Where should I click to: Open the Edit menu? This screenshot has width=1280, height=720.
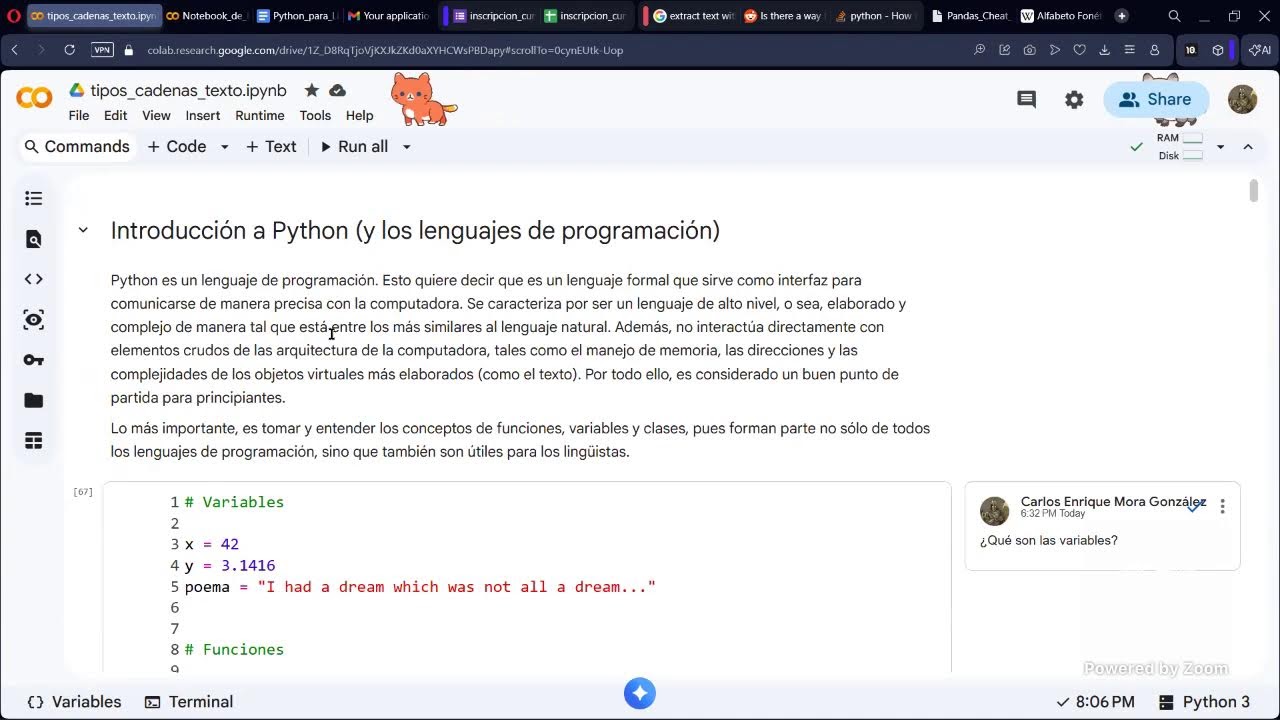pyautogui.click(x=116, y=115)
